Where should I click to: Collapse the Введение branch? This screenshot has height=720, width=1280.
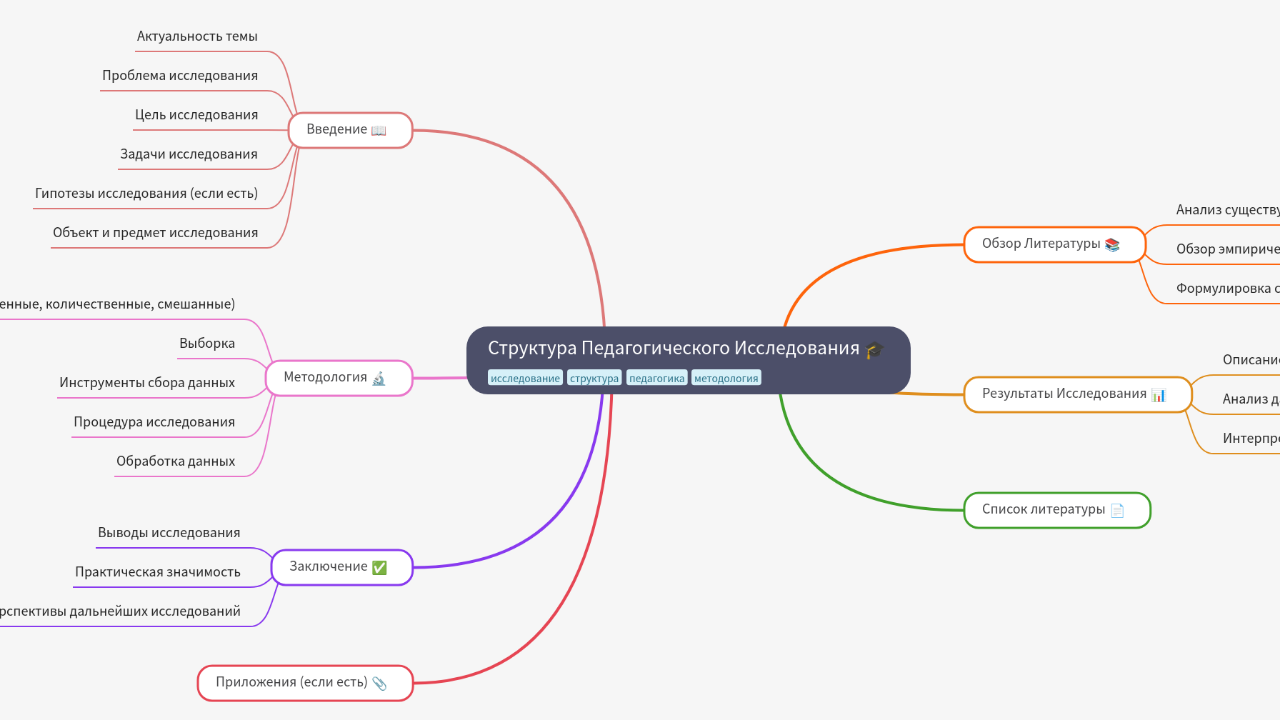(290, 129)
